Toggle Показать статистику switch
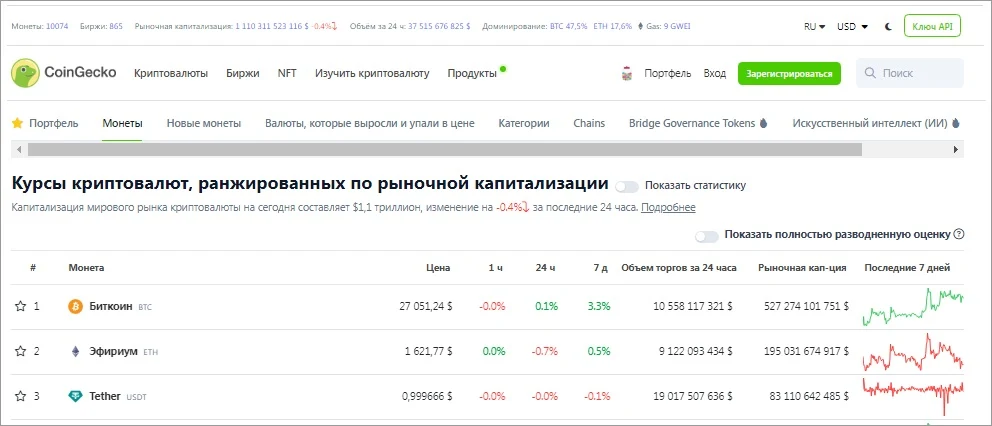The width and height of the screenshot is (992, 426). click(x=627, y=186)
